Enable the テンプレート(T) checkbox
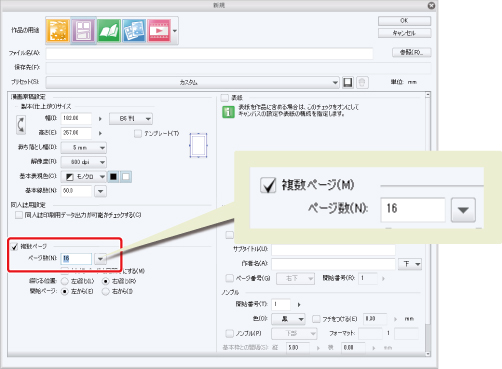The image size is (502, 369). (138, 134)
